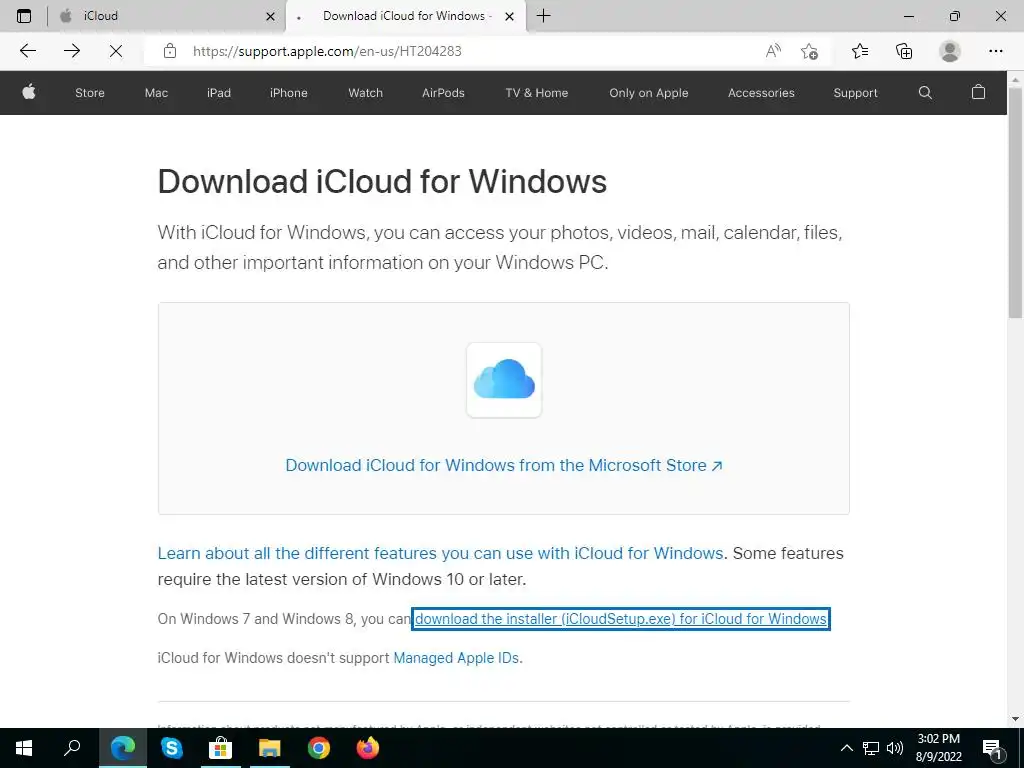This screenshot has height=768, width=1024.
Task: Search apple.com with the magnifier icon
Action: [x=925, y=93]
